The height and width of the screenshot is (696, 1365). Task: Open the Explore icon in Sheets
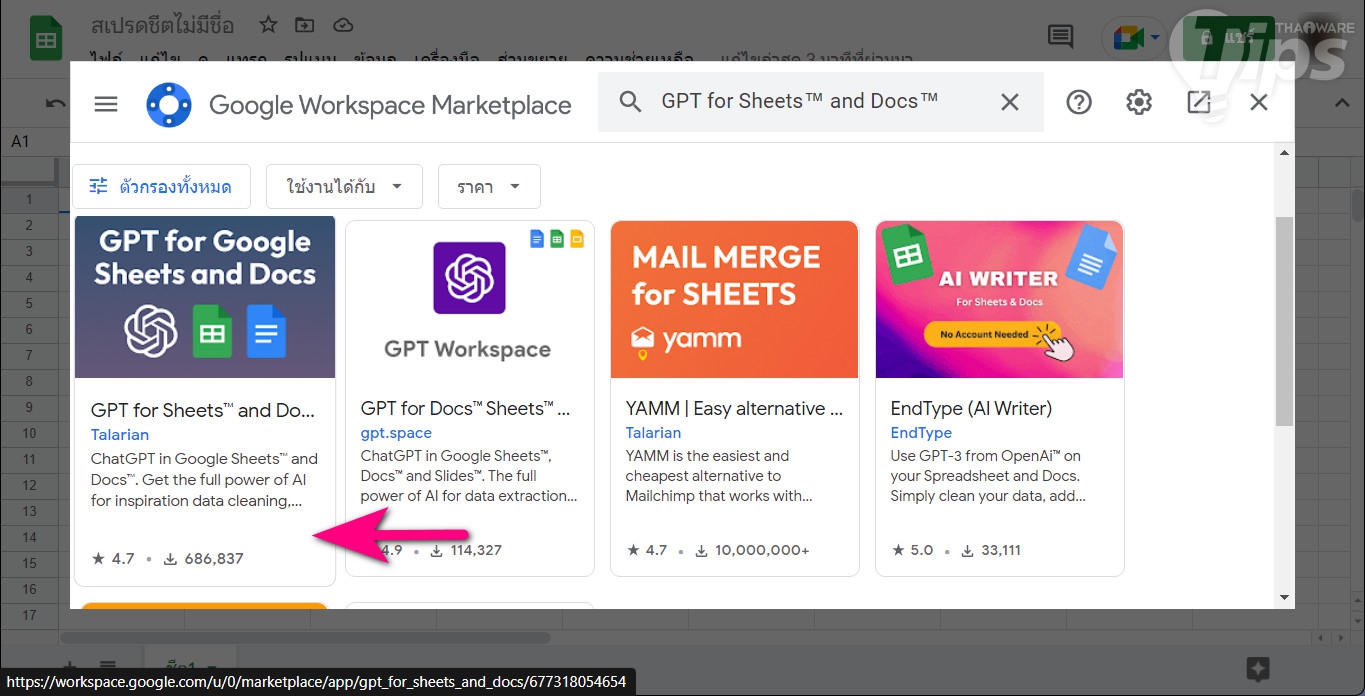1258,669
